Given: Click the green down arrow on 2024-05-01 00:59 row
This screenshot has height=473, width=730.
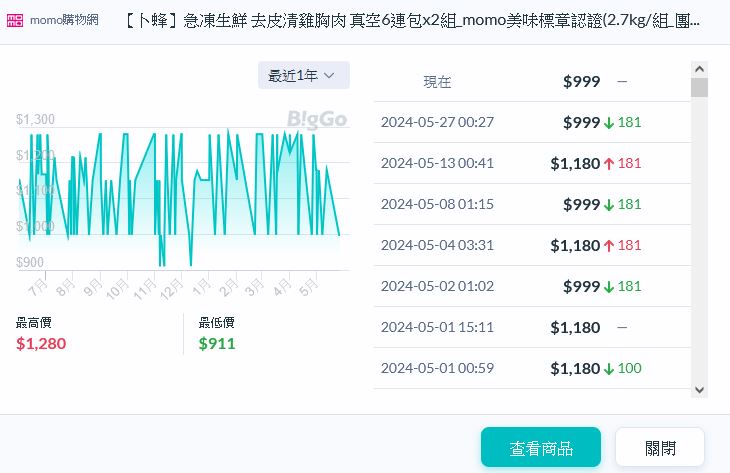Looking at the screenshot, I should point(608,369).
